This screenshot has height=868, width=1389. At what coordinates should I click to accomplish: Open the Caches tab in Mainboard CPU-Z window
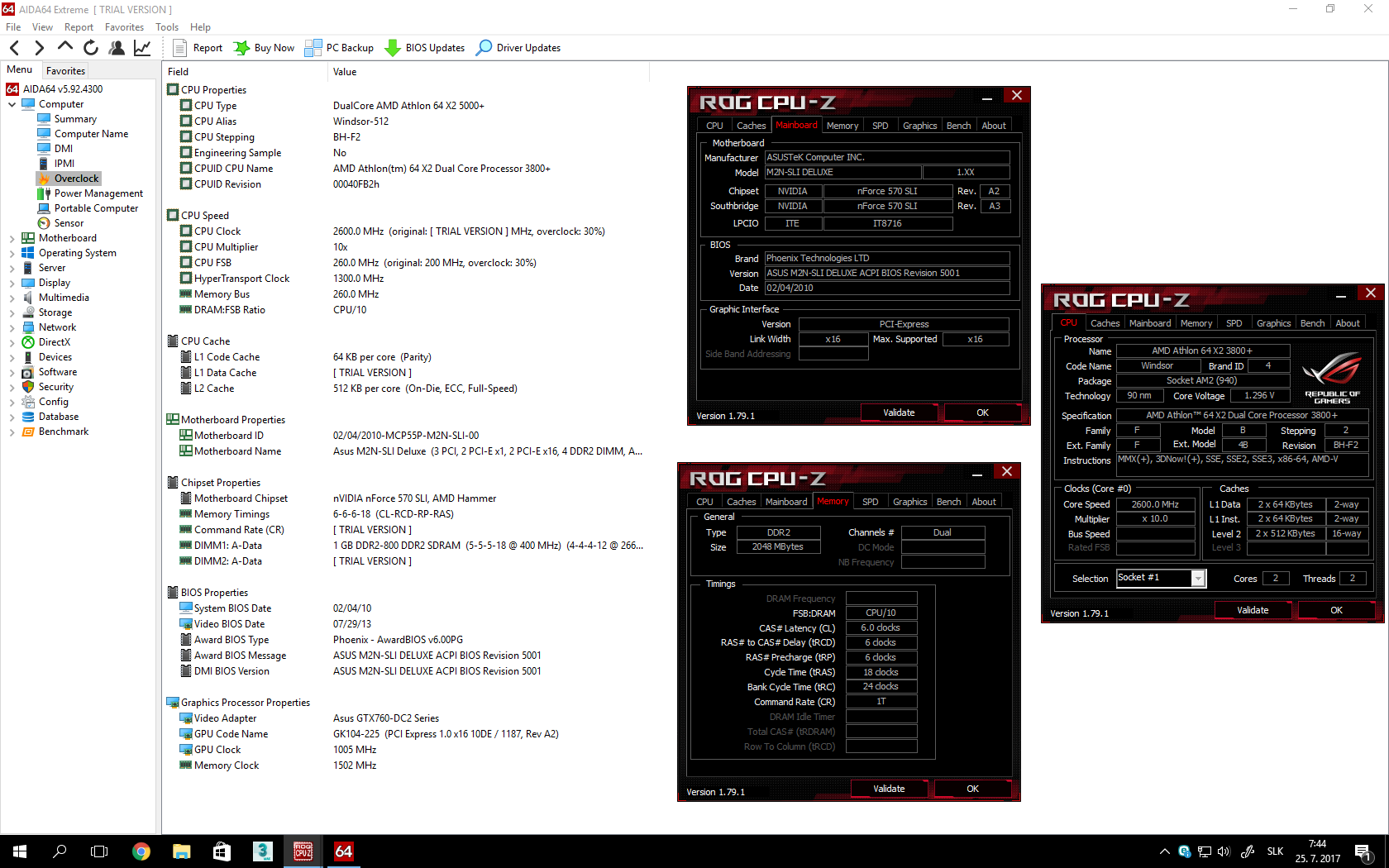(751, 126)
